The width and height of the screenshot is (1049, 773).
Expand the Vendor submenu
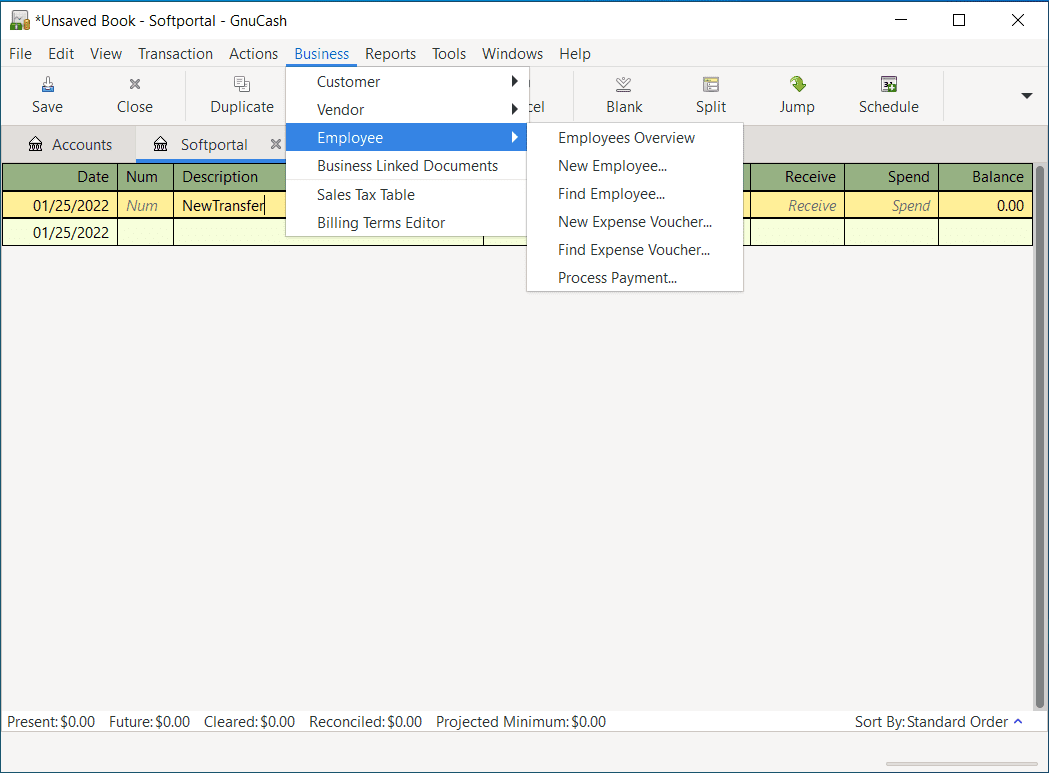pyautogui.click(x=407, y=110)
